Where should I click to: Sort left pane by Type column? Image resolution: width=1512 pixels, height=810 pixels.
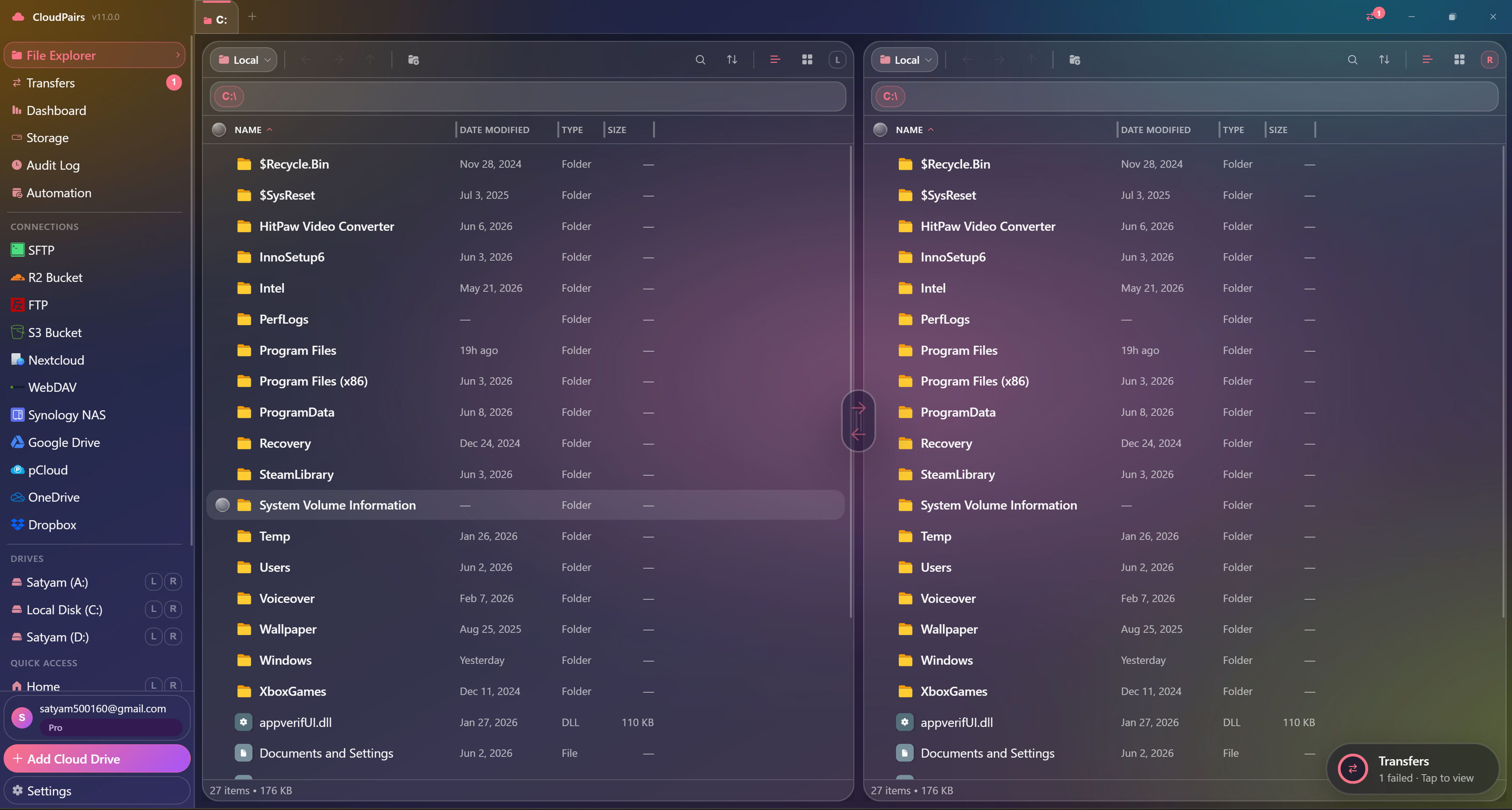[572, 130]
